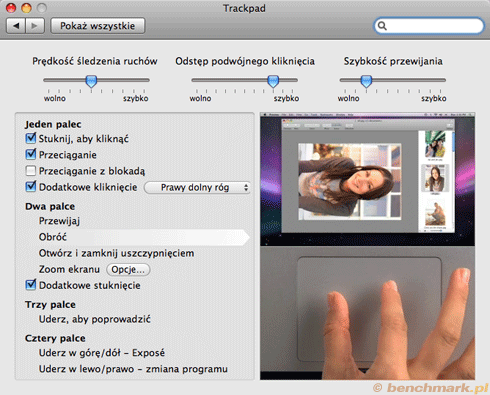Click the Cztery palce section heading
490x395 pixels.
(x=55, y=338)
